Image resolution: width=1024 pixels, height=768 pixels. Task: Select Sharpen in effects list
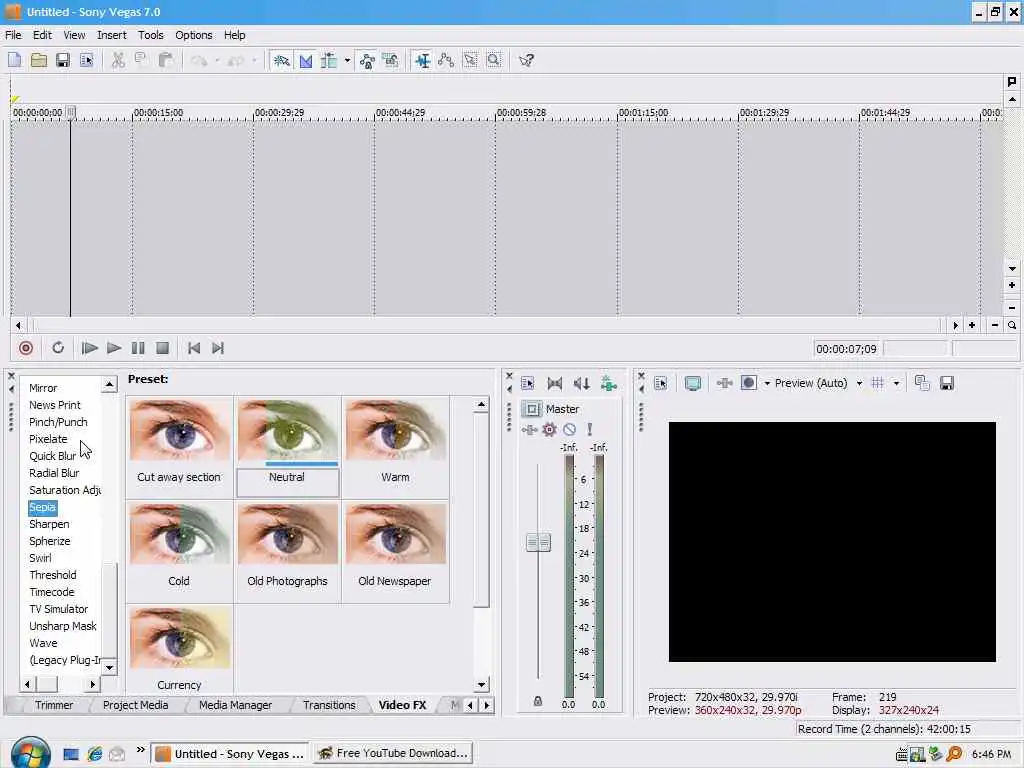pos(49,524)
